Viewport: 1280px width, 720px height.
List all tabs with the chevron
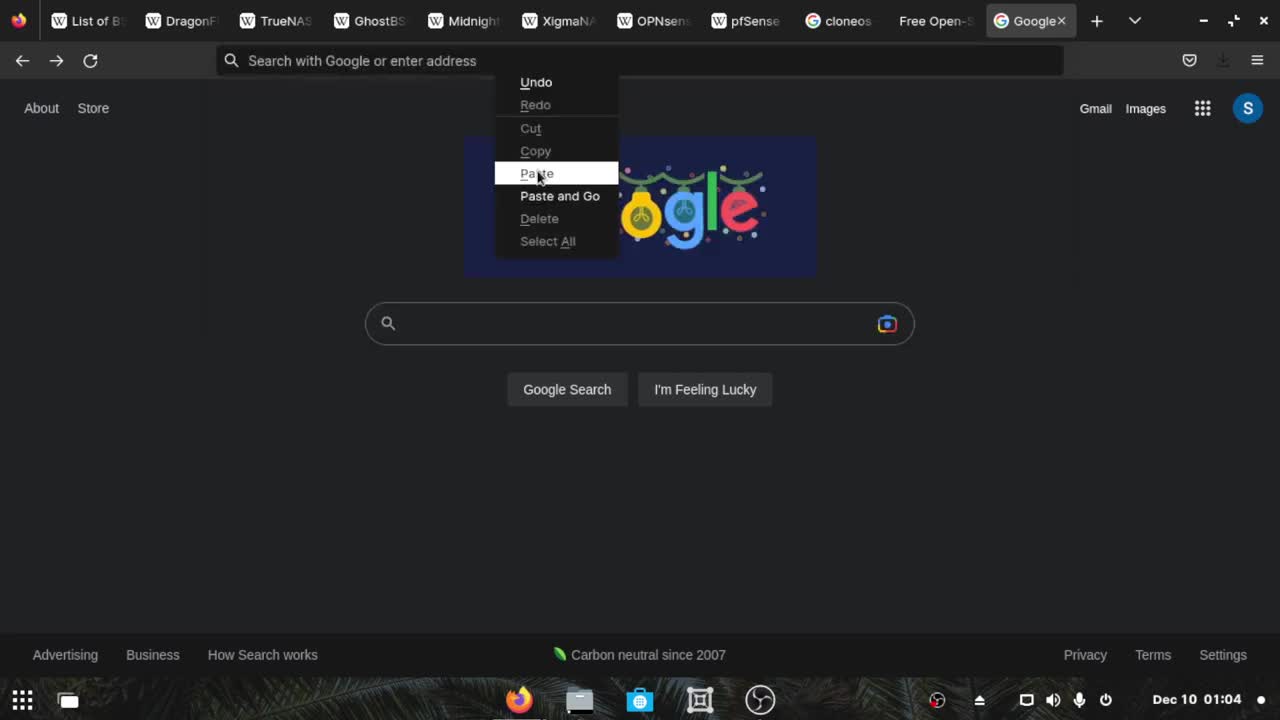coord(1135,21)
